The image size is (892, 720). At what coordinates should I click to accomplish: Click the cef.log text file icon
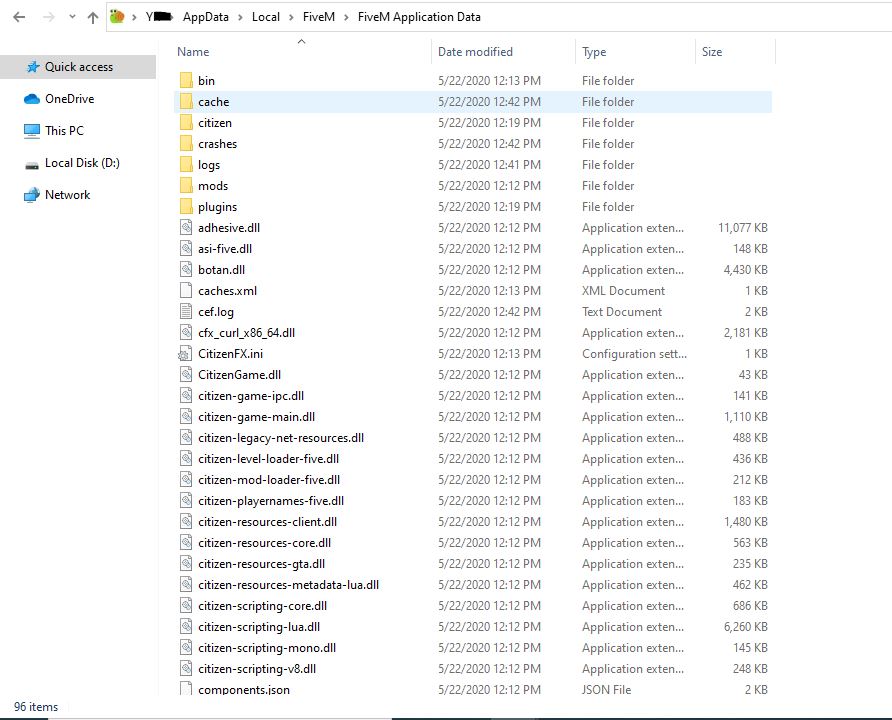click(x=186, y=312)
